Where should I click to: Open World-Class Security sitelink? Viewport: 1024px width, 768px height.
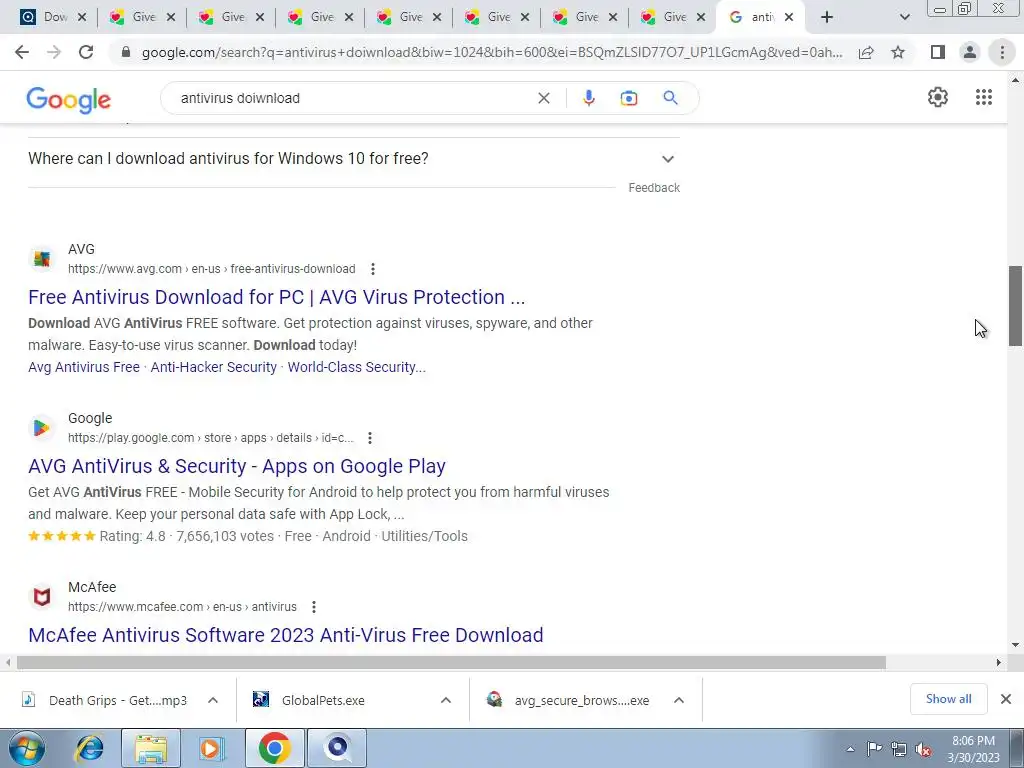[x=357, y=367]
